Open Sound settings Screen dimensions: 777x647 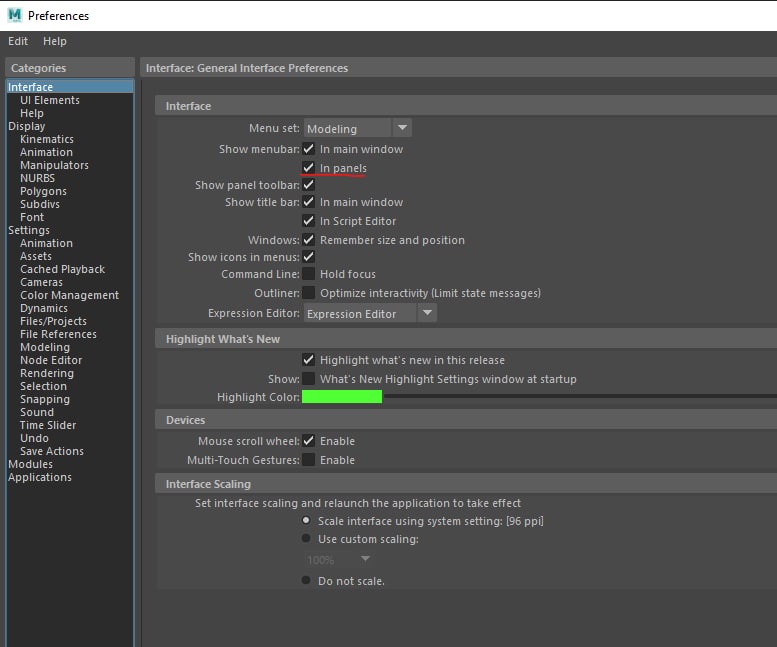tap(37, 412)
